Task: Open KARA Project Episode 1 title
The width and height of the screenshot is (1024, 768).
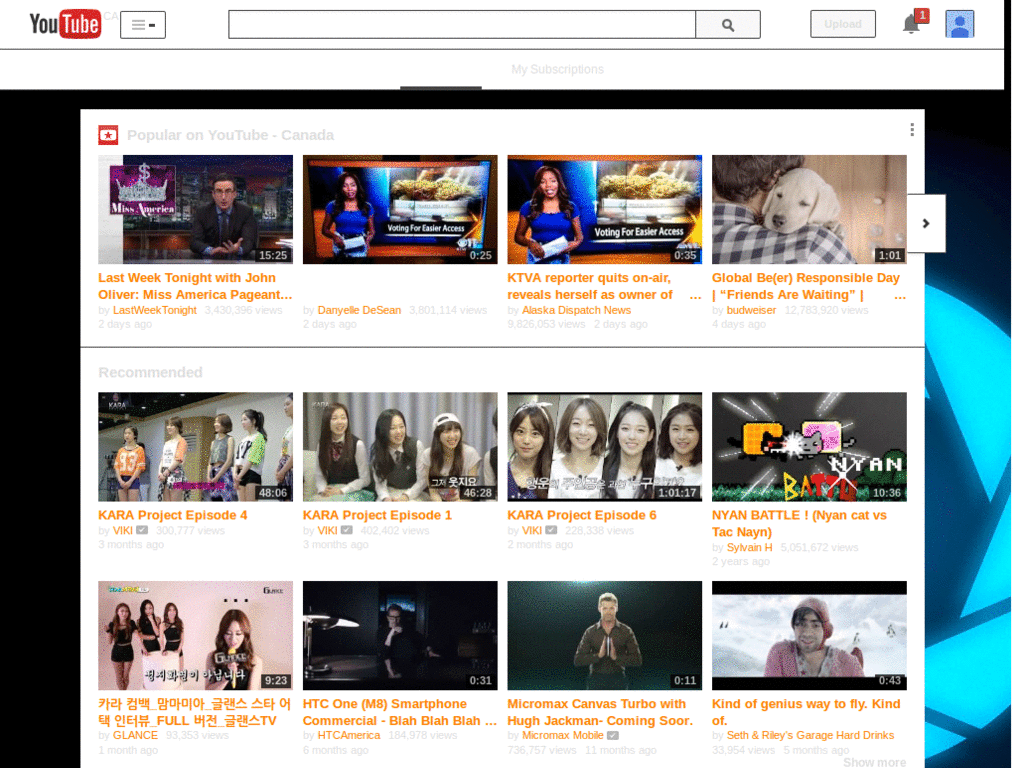Action: click(377, 515)
